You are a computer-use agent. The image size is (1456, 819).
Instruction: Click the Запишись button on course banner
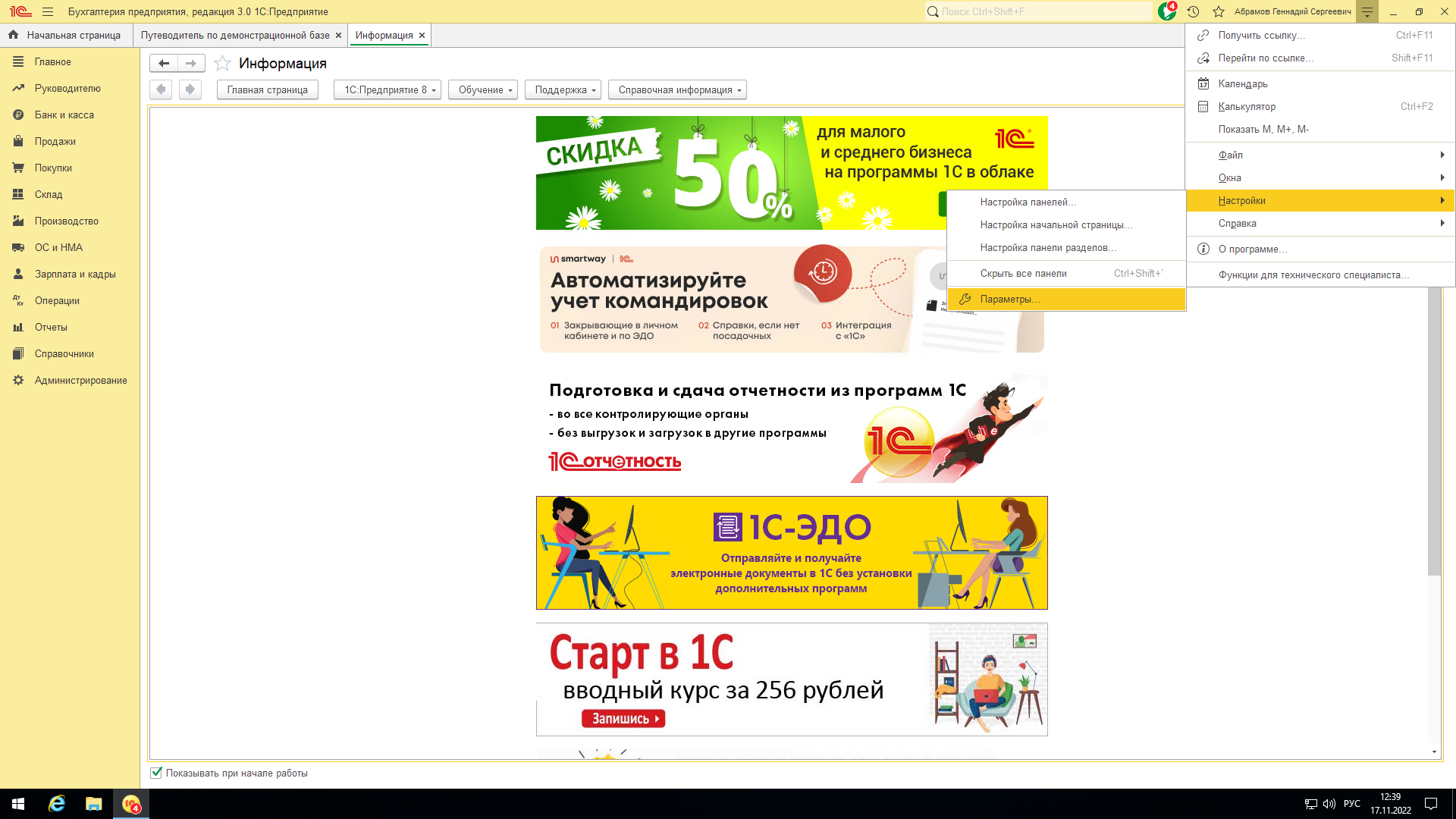pos(623,718)
